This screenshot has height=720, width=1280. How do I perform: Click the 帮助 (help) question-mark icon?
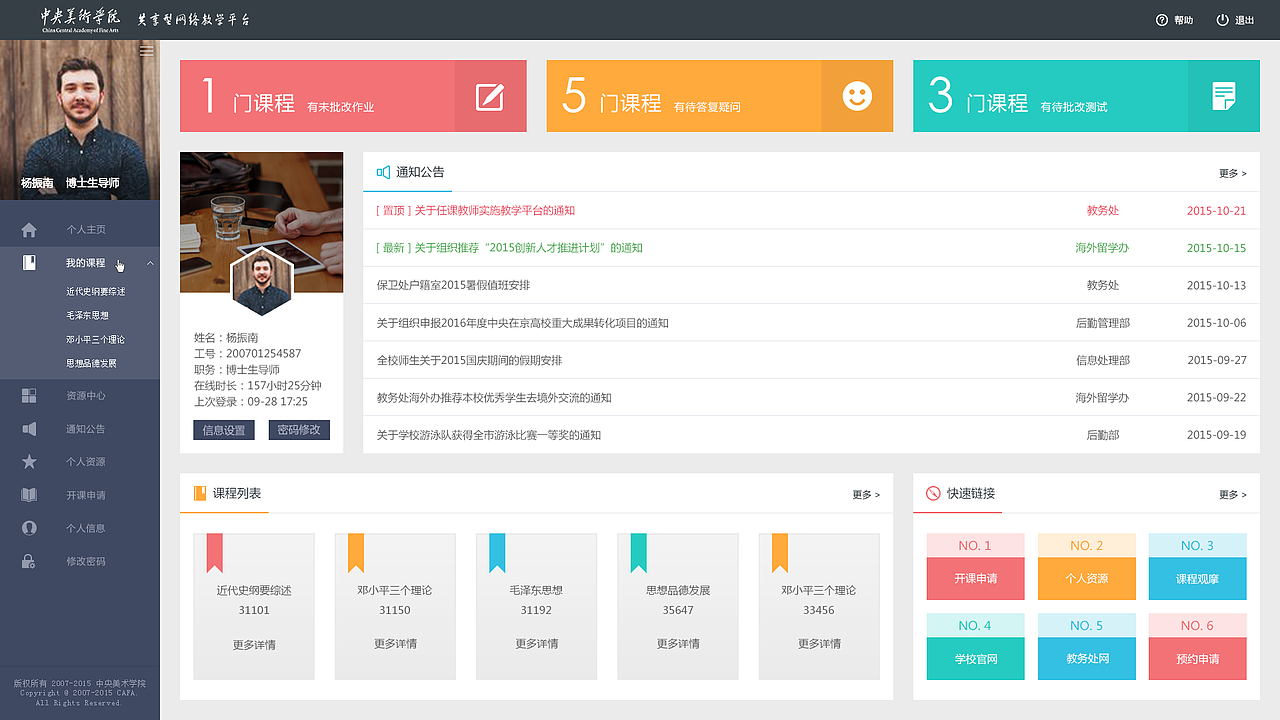[x=1160, y=19]
